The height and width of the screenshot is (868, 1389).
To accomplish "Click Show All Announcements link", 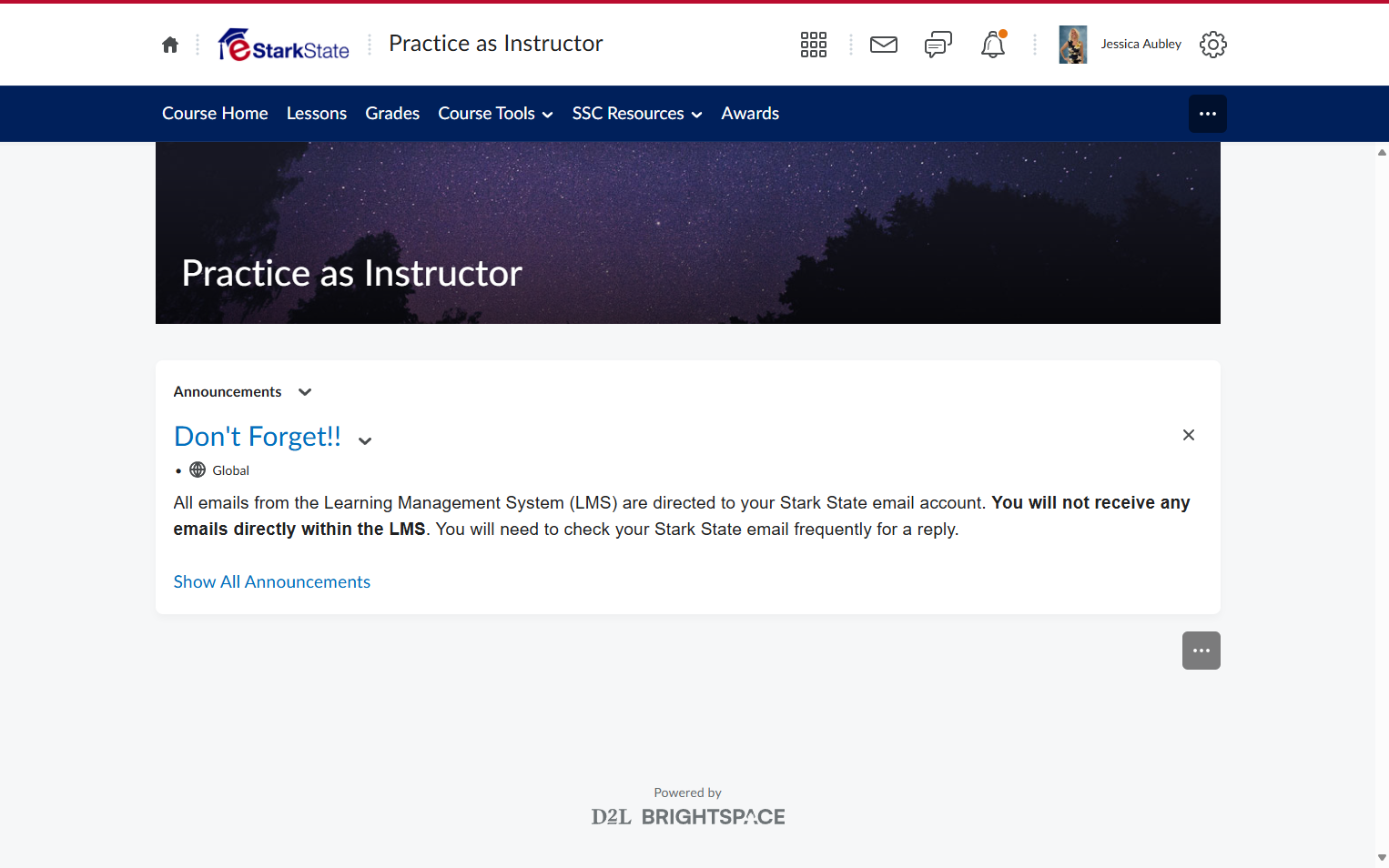I will coord(272,582).
